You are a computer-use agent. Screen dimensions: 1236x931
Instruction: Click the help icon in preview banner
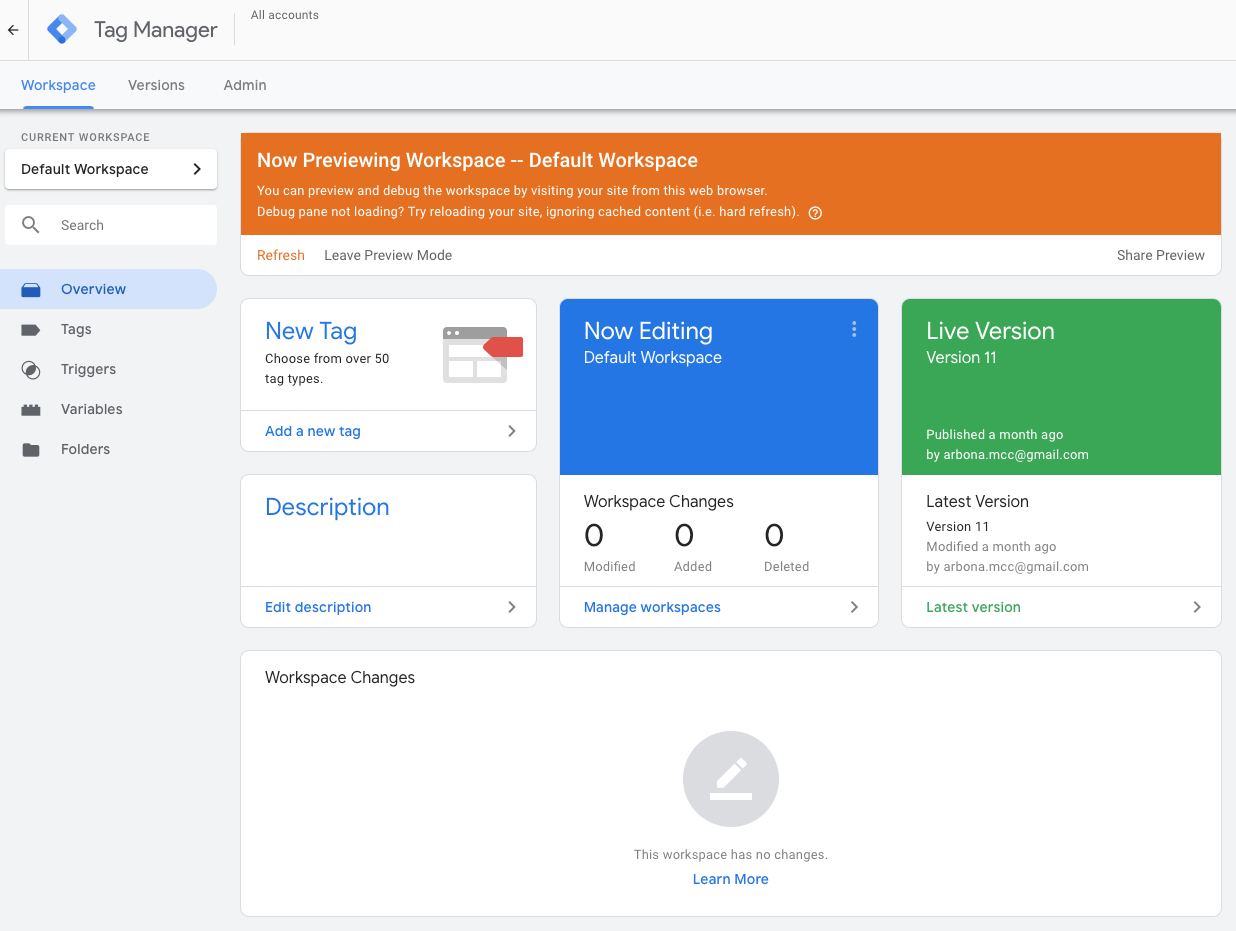coord(815,212)
